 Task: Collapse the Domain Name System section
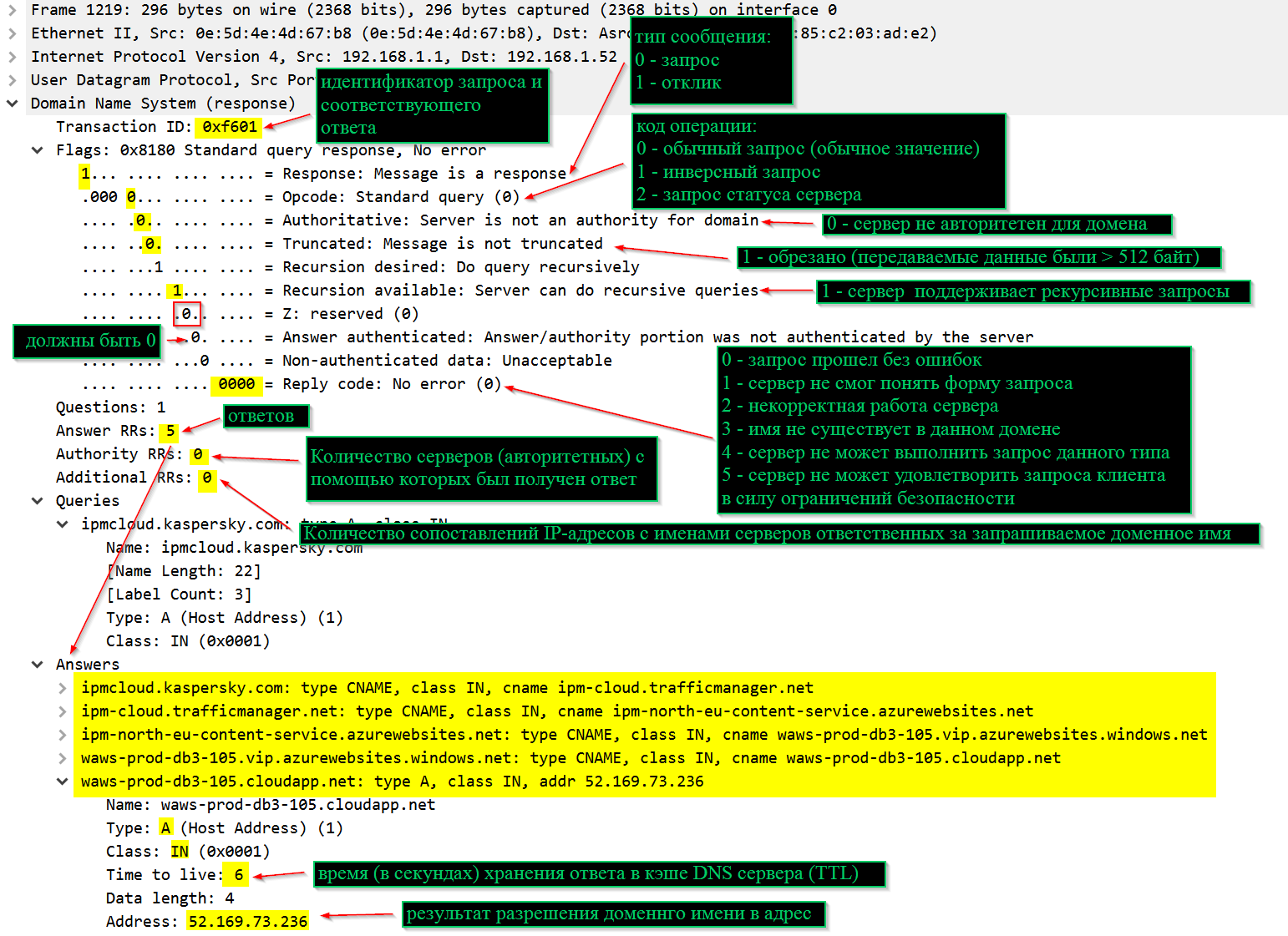pos(12,104)
